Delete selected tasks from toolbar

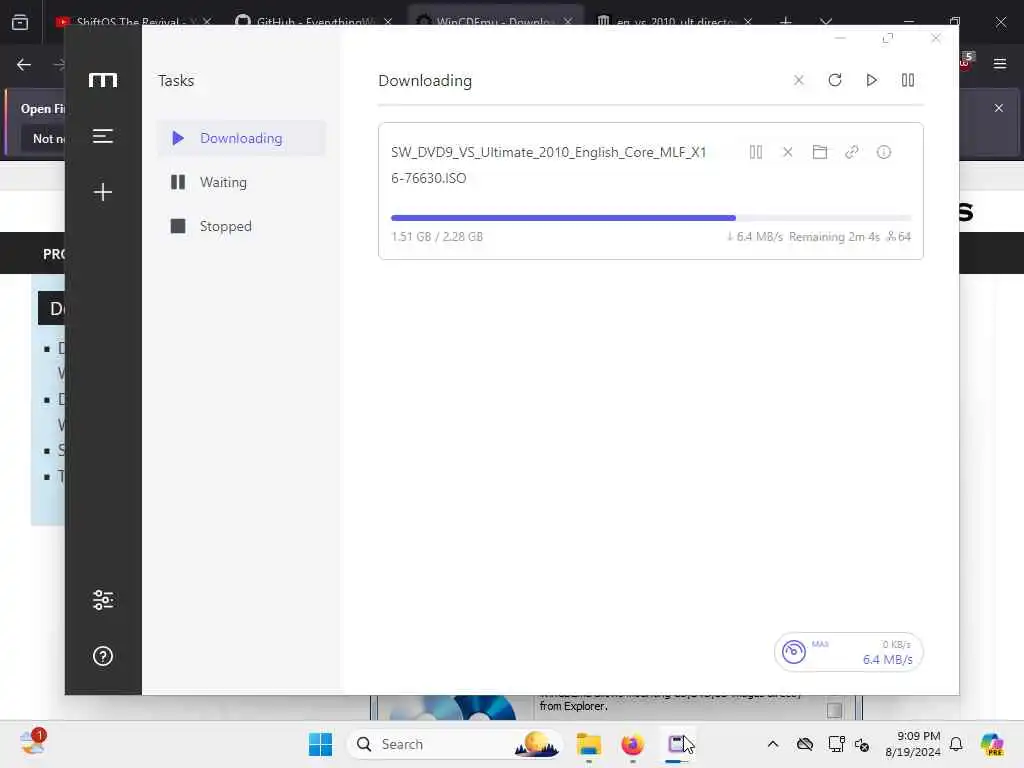(x=798, y=80)
